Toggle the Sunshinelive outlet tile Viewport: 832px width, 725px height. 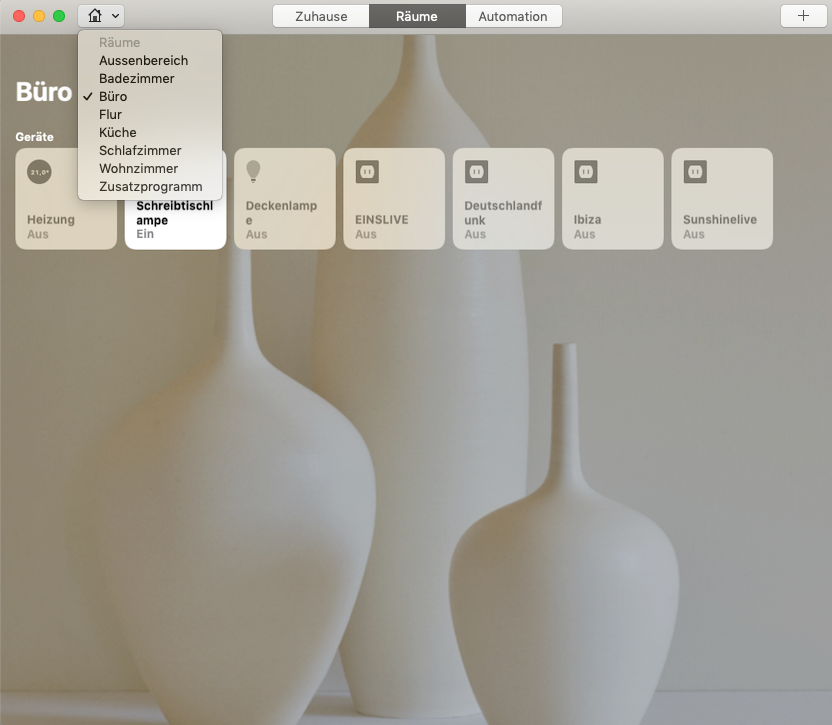click(x=722, y=198)
